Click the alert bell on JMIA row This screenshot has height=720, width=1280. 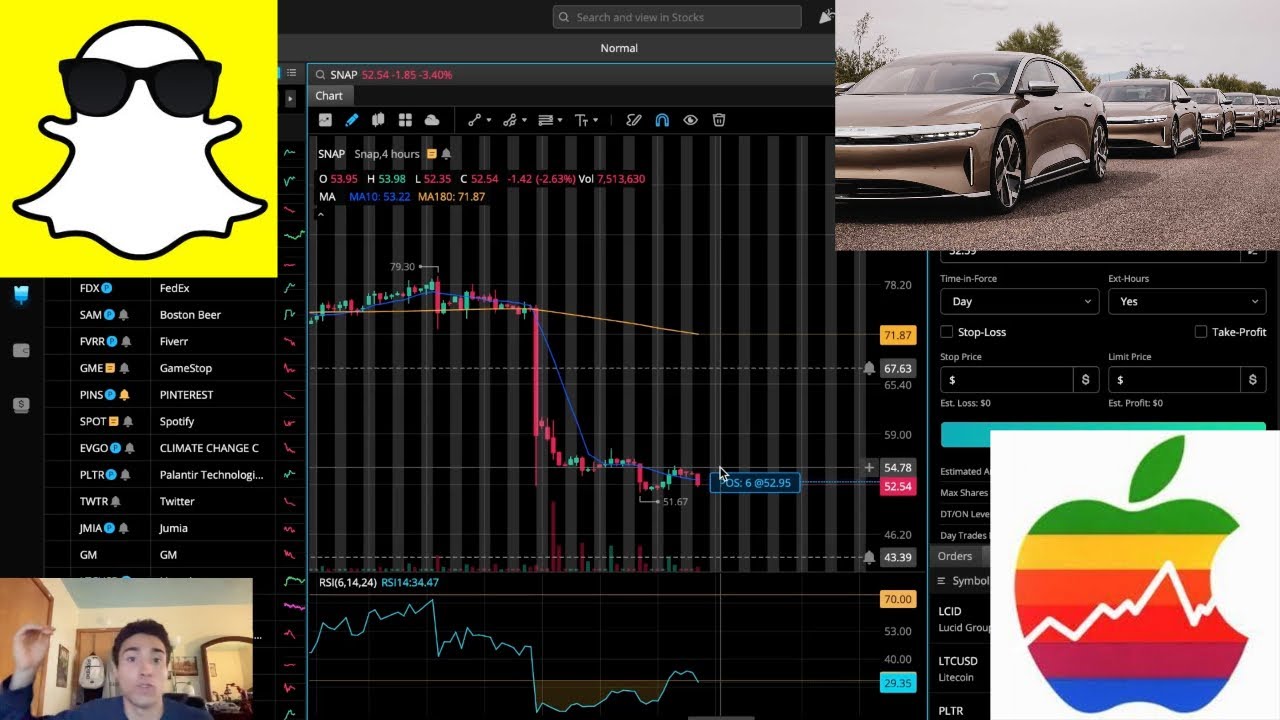[124, 528]
